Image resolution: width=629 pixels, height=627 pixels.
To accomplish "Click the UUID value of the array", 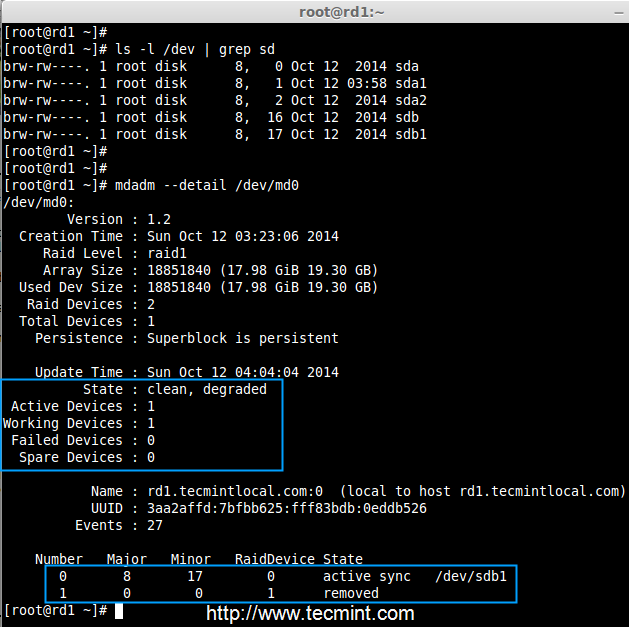I will click(x=287, y=508).
